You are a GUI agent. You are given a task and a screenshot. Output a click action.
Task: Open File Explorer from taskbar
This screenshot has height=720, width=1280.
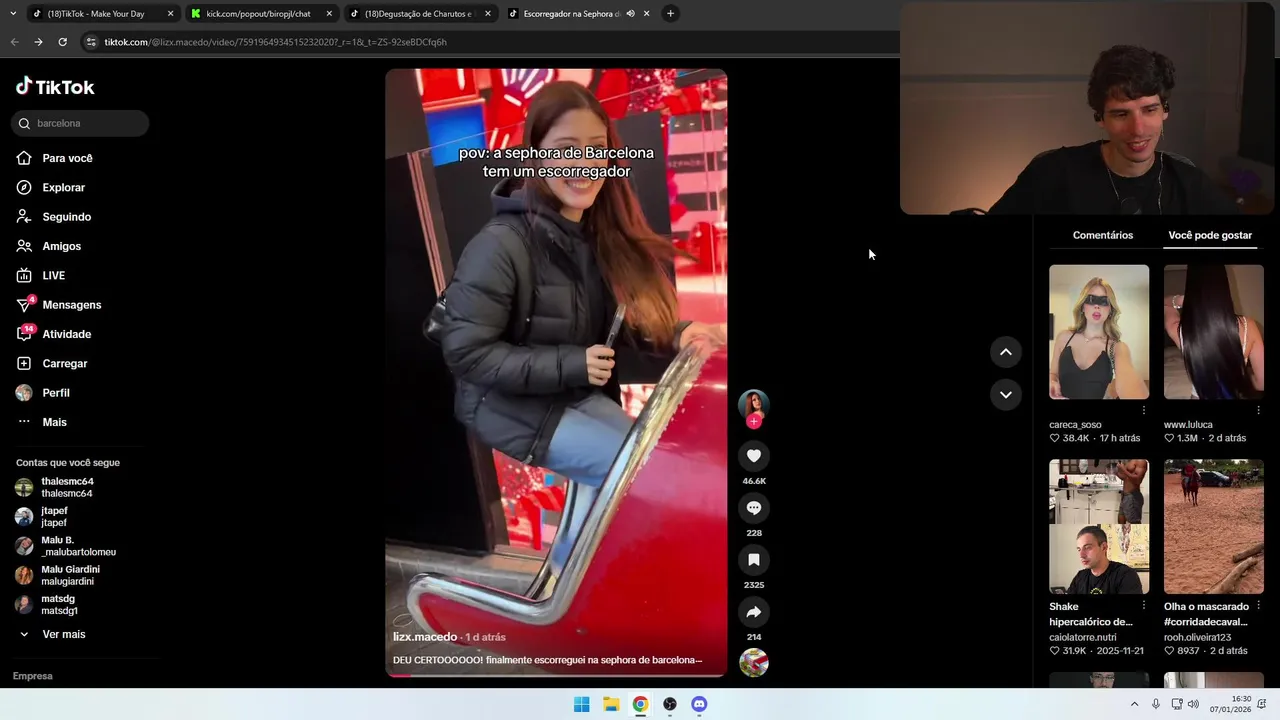click(x=611, y=704)
